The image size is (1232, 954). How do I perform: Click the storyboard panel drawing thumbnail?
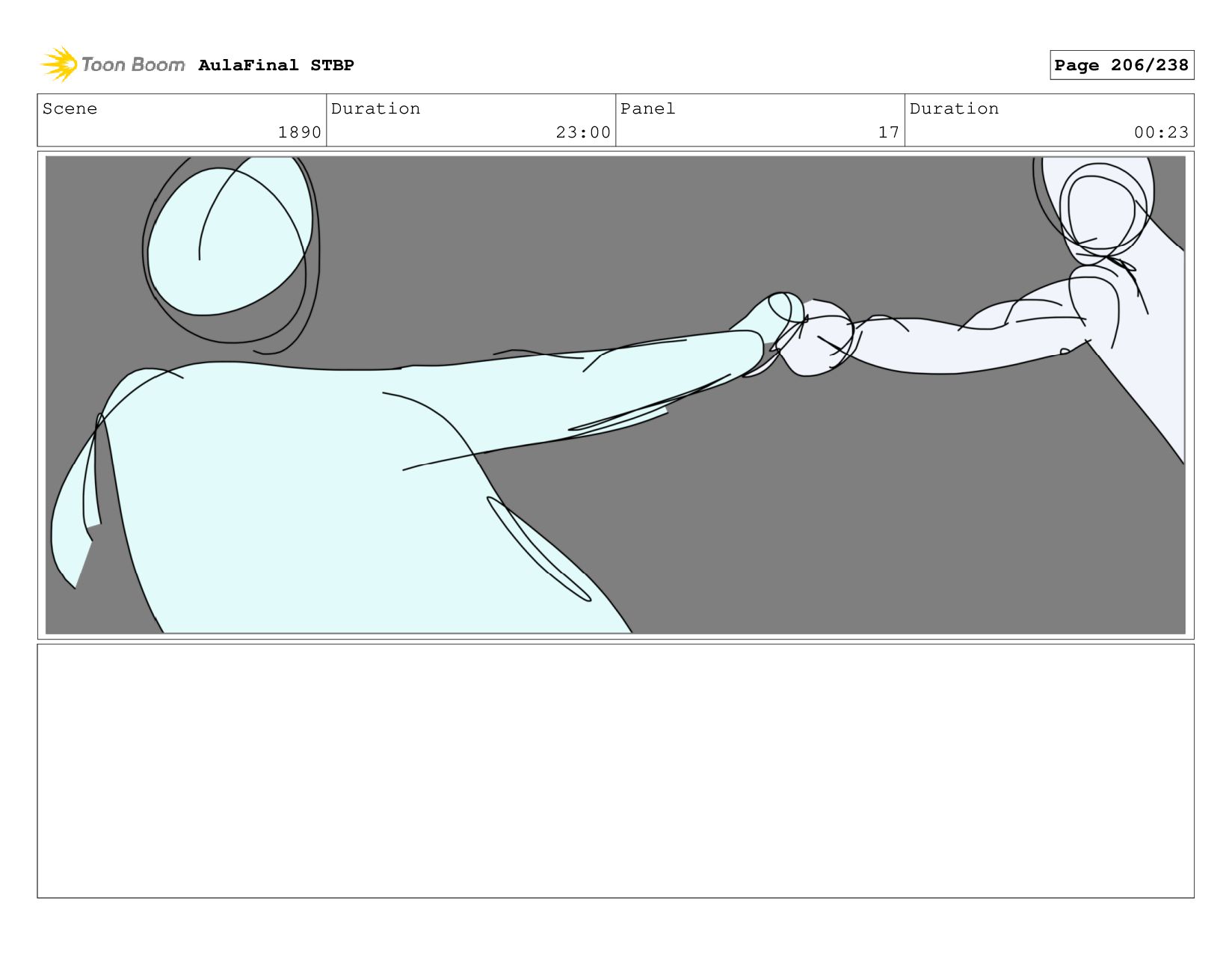615,395
